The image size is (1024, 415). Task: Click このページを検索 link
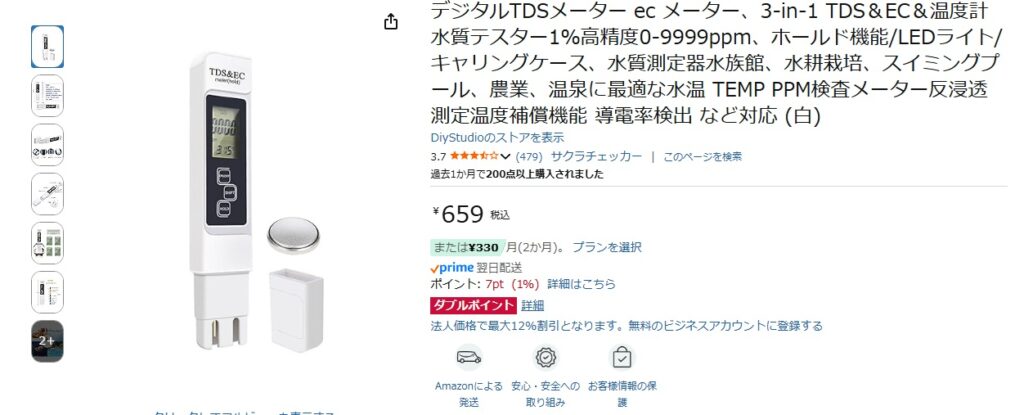coord(703,157)
